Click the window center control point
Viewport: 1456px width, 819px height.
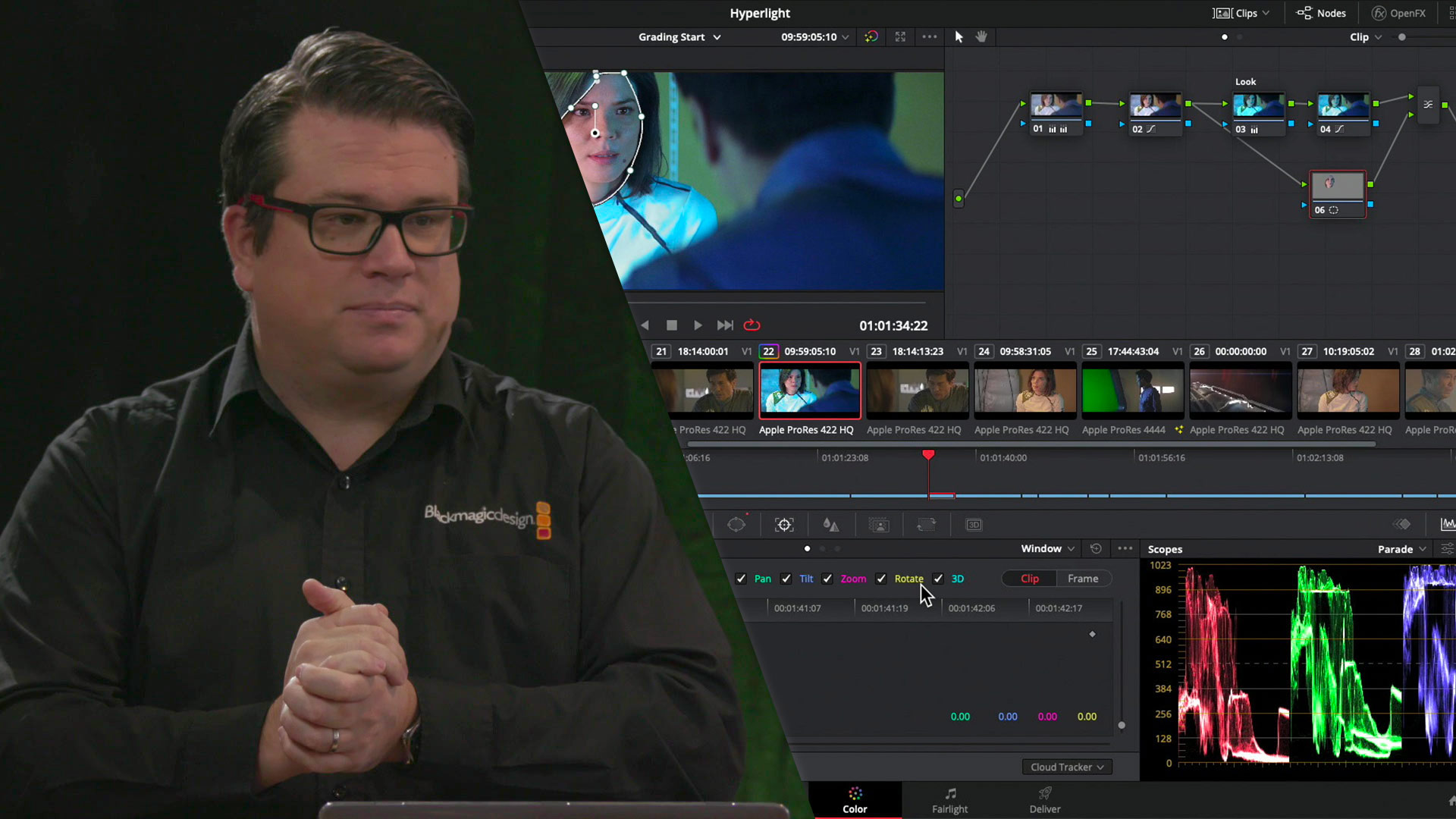595,133
